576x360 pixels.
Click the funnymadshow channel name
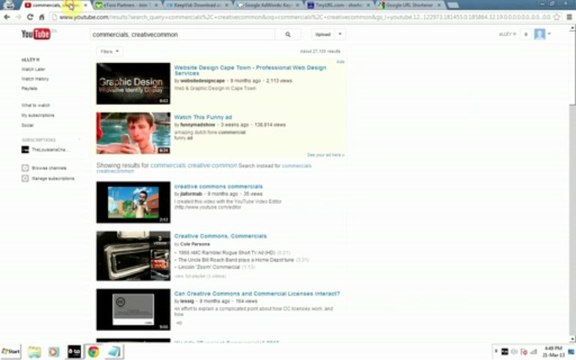(198, 125)
